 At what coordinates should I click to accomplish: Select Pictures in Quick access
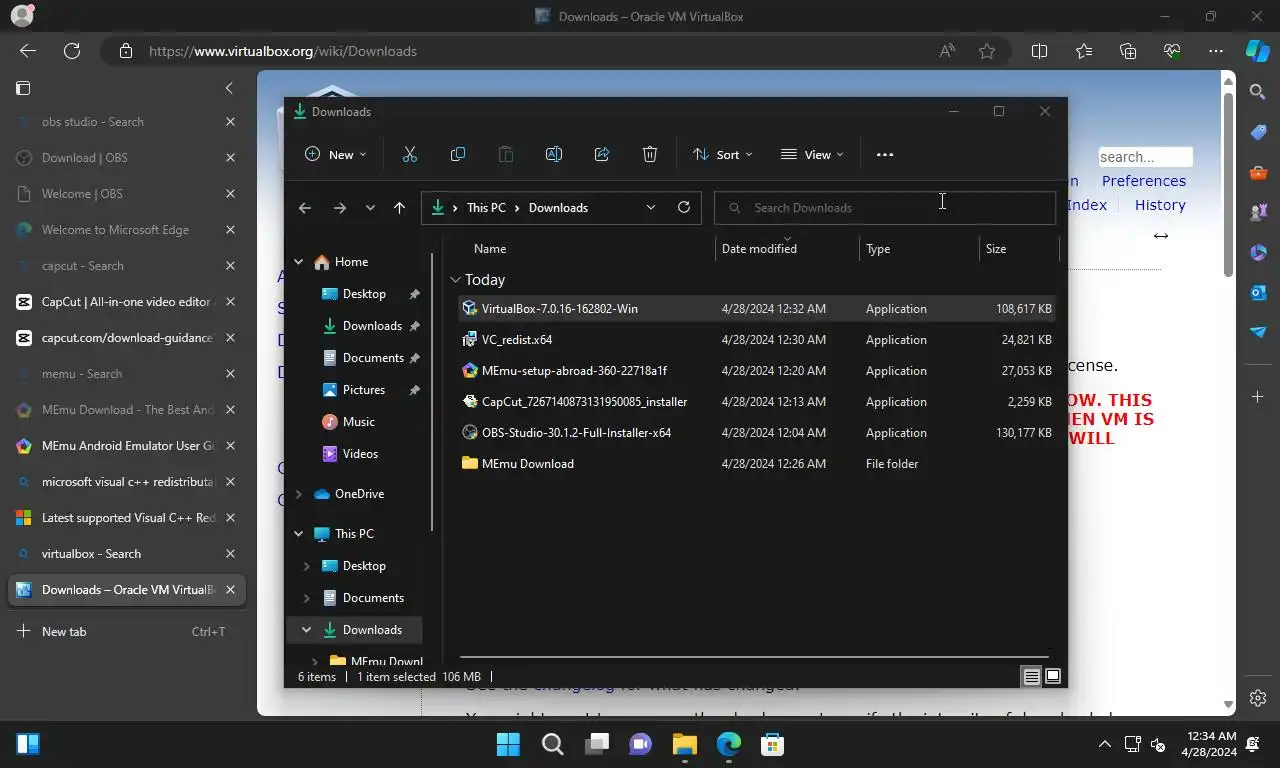click(x=363, y=390)
